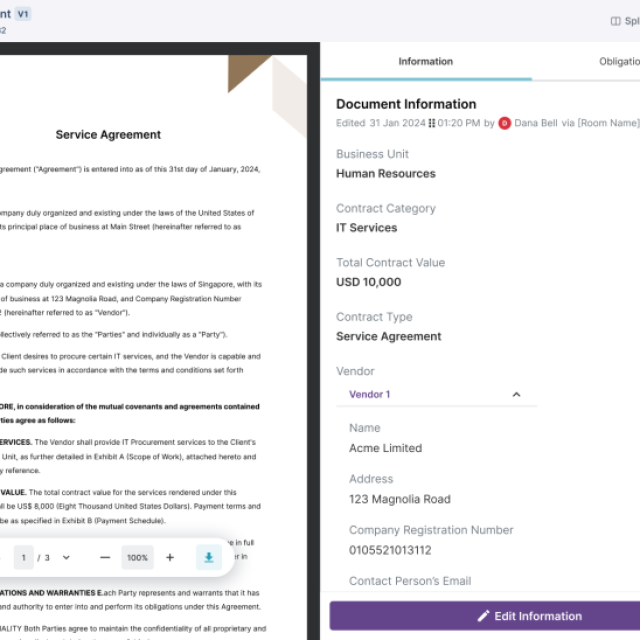This screenshot has width=640, height=640.
Task: Select the Company Registration Number value
Action: click(390, 550)
